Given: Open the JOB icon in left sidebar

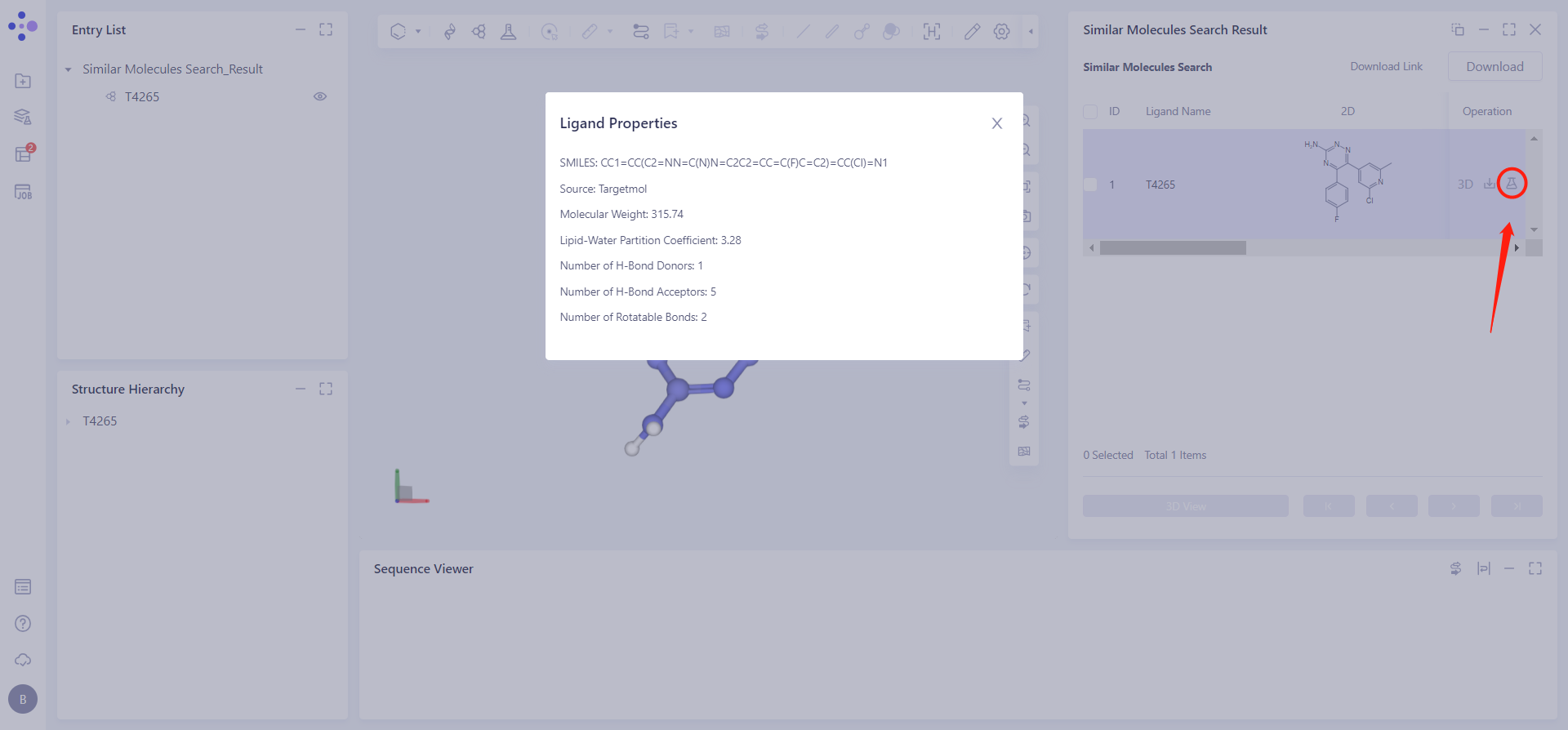Looking at the screenshot, I should point(23,192).
